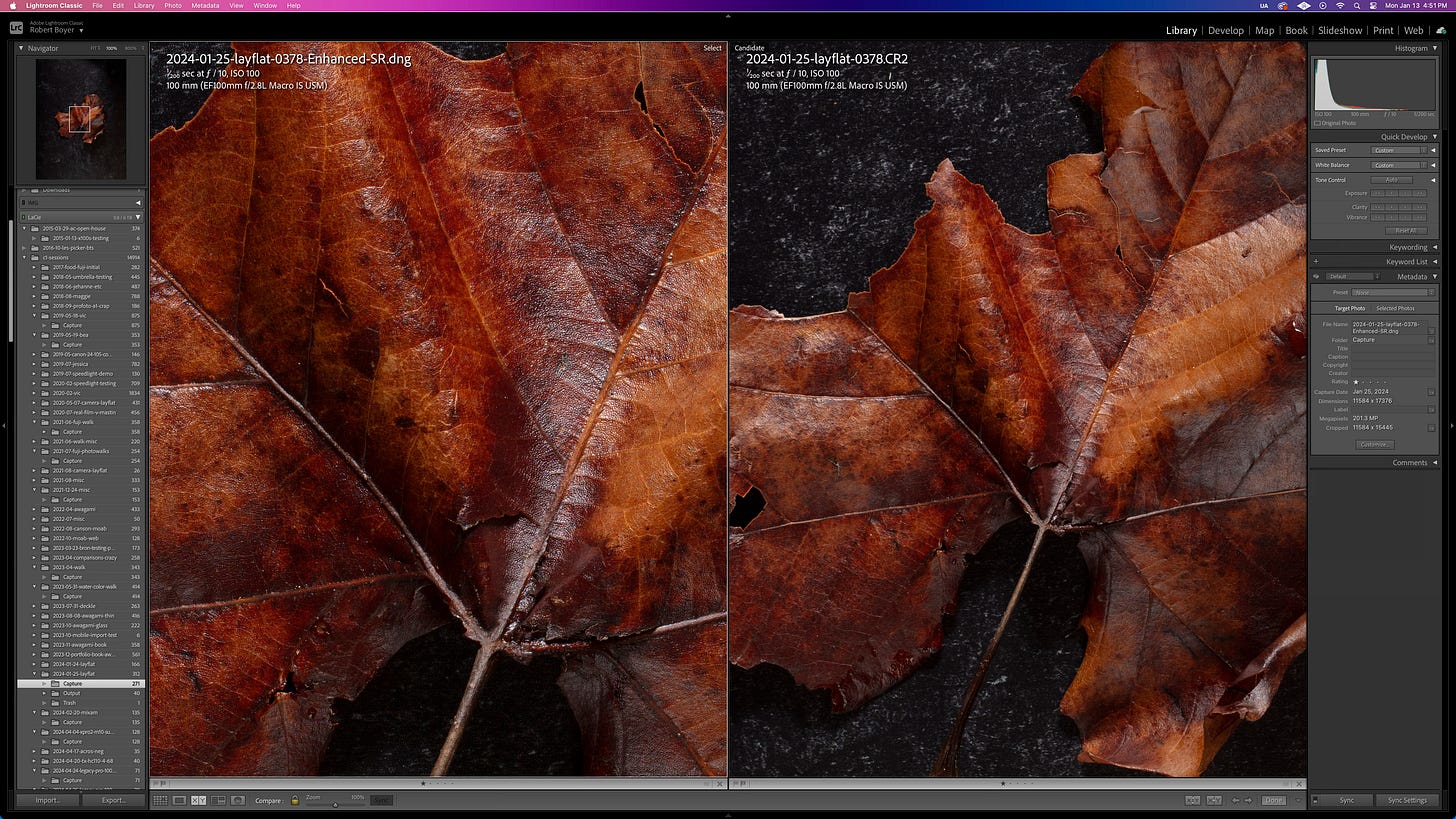Click the Done button
The width and height of the screenshot is (1456, 819).
coord(1274,800)
